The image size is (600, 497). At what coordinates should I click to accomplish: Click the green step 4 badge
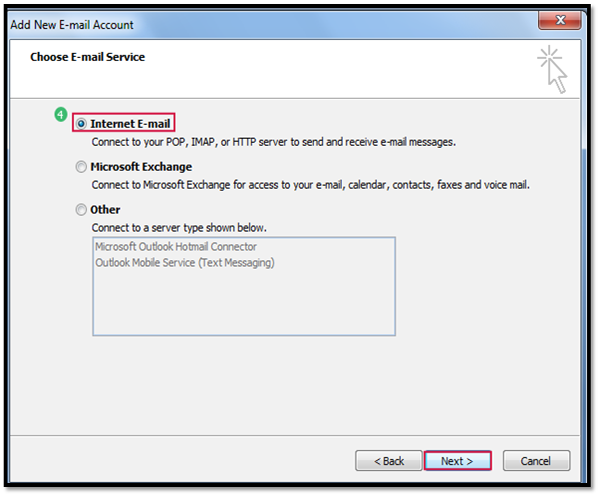[60, 114]
